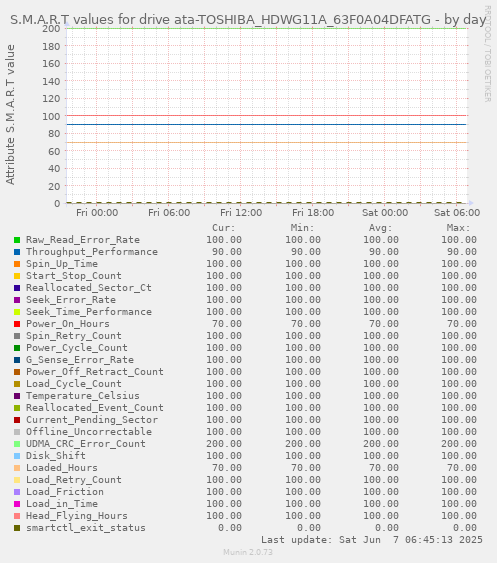This screenshot has height=563, width=497.
Task: Click the Head_Flying_Hours legend label
Action: coord(77,516)
